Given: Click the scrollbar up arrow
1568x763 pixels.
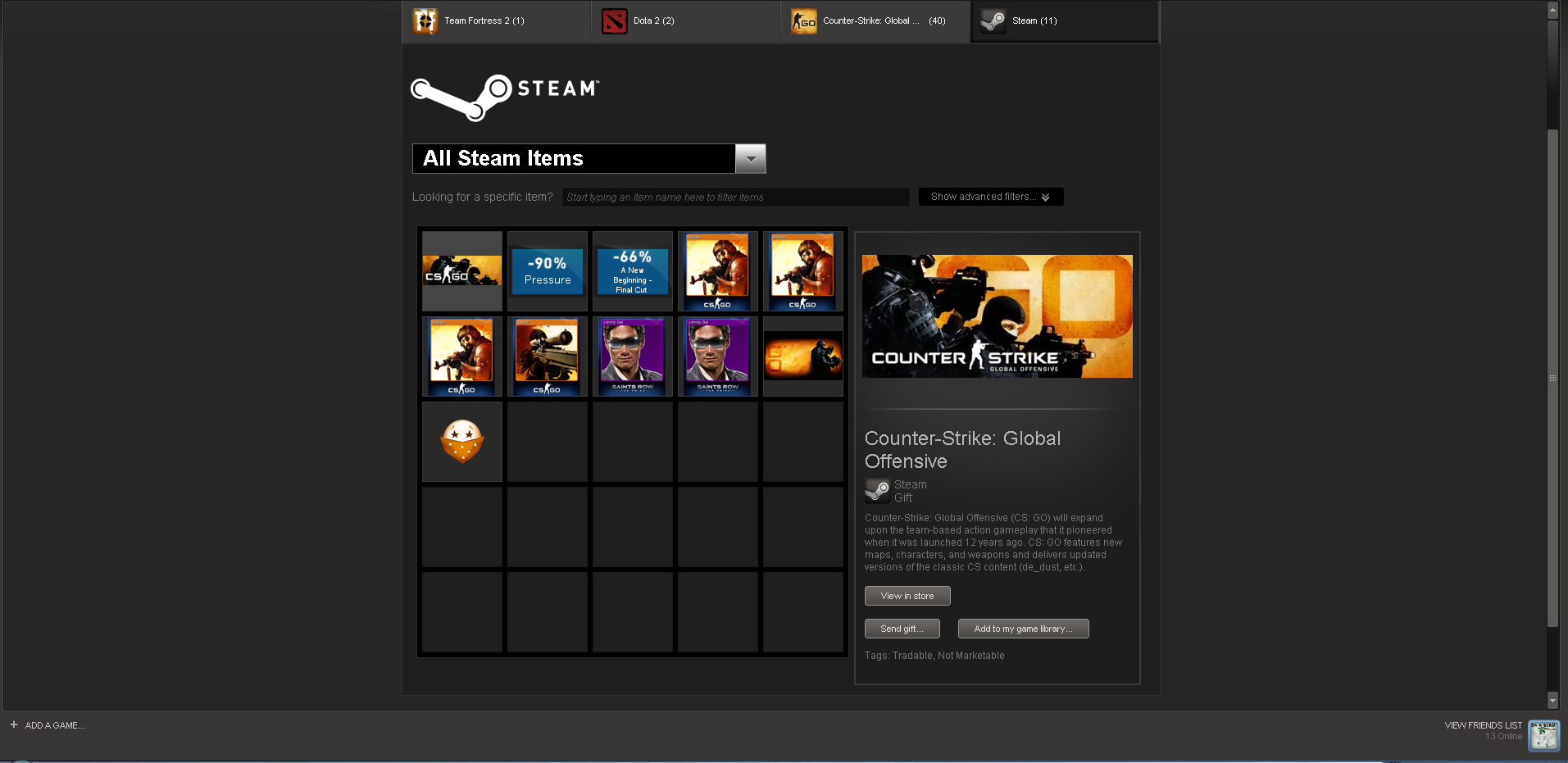Looking at the screenshot, I should click(1552, 10).
